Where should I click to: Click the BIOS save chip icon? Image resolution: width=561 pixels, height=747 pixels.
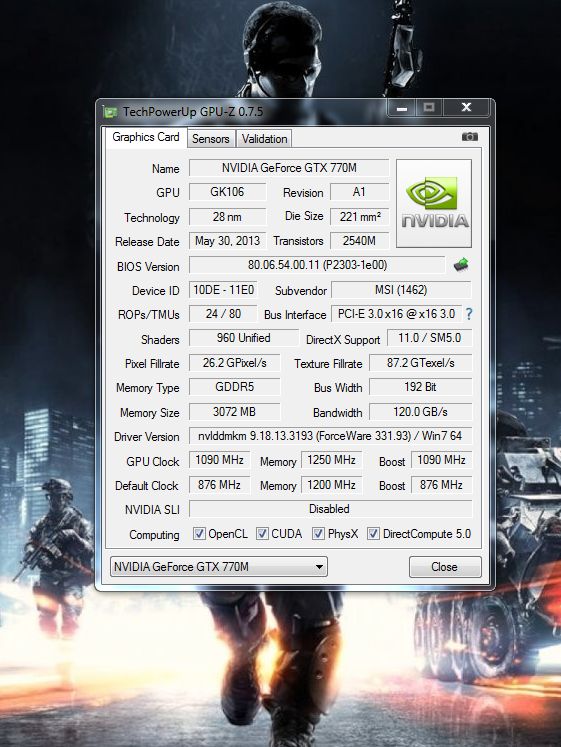point(461,264)
